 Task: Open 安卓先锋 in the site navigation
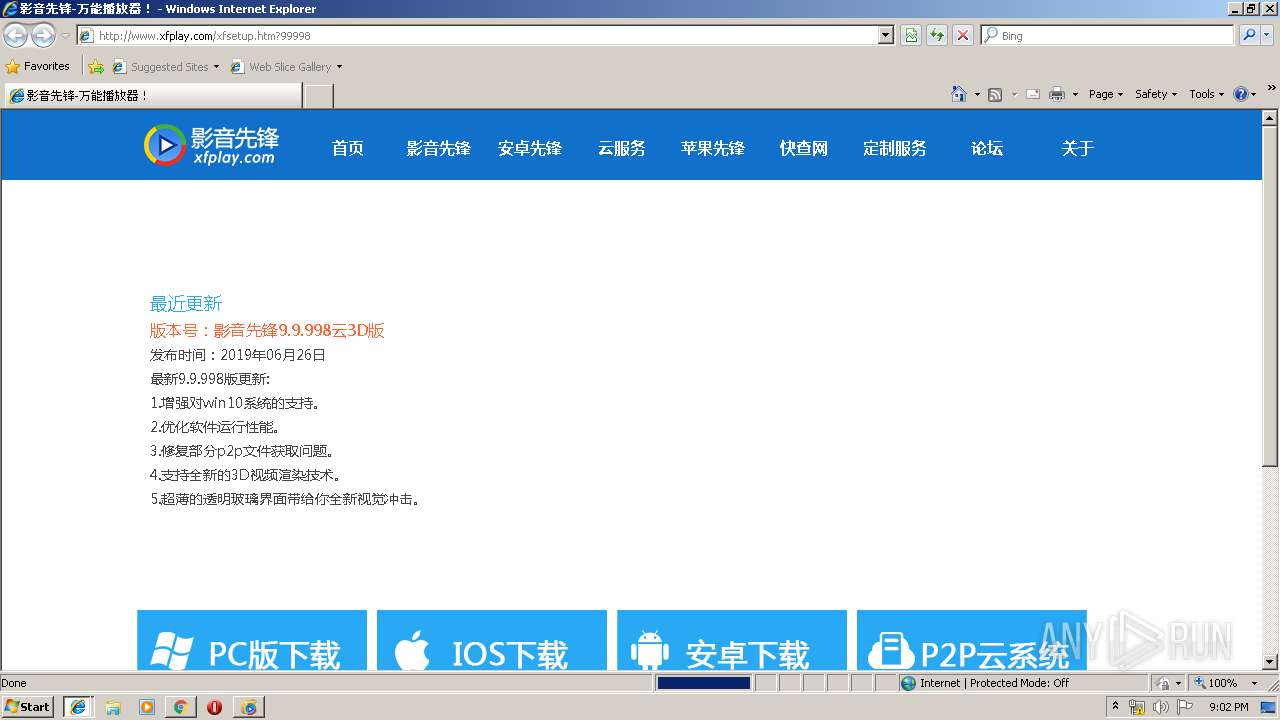530,148
